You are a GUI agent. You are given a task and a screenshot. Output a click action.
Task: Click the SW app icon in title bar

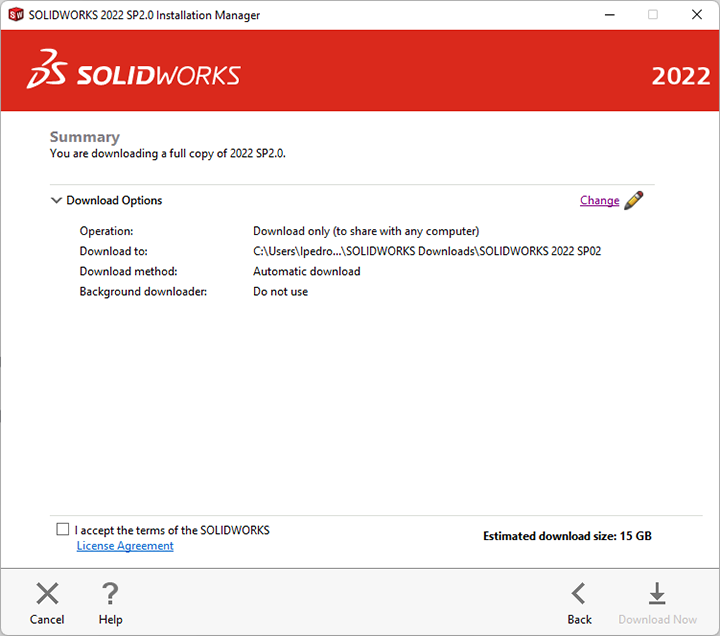point(16,15)
